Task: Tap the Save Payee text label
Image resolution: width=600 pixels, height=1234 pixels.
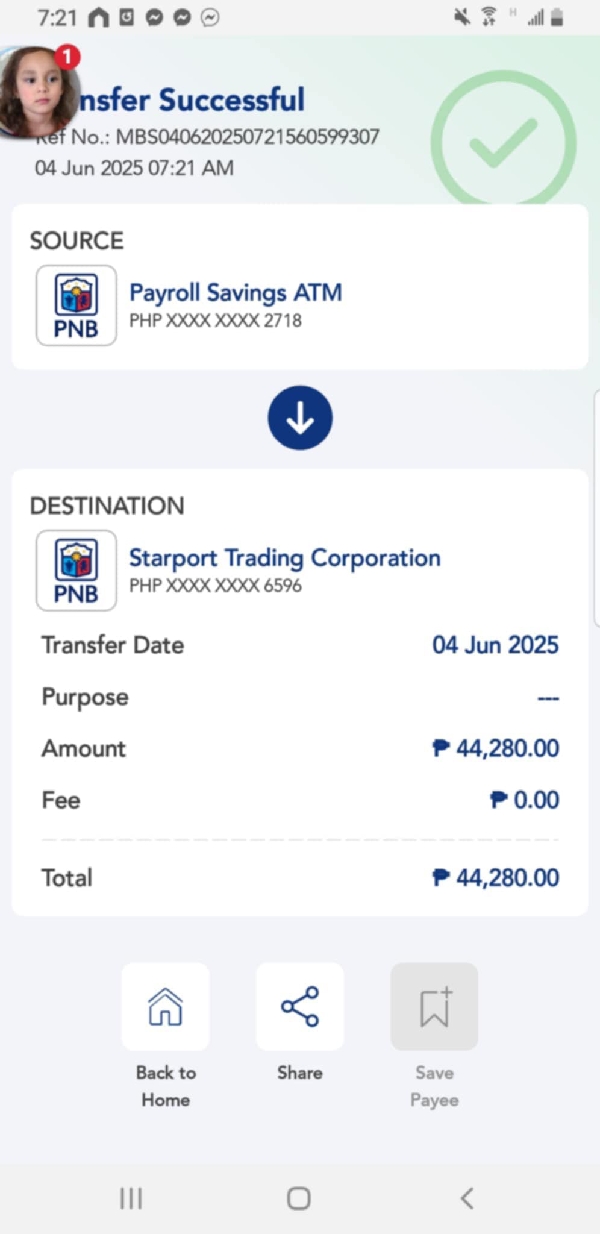Action: pos(434,1086)
